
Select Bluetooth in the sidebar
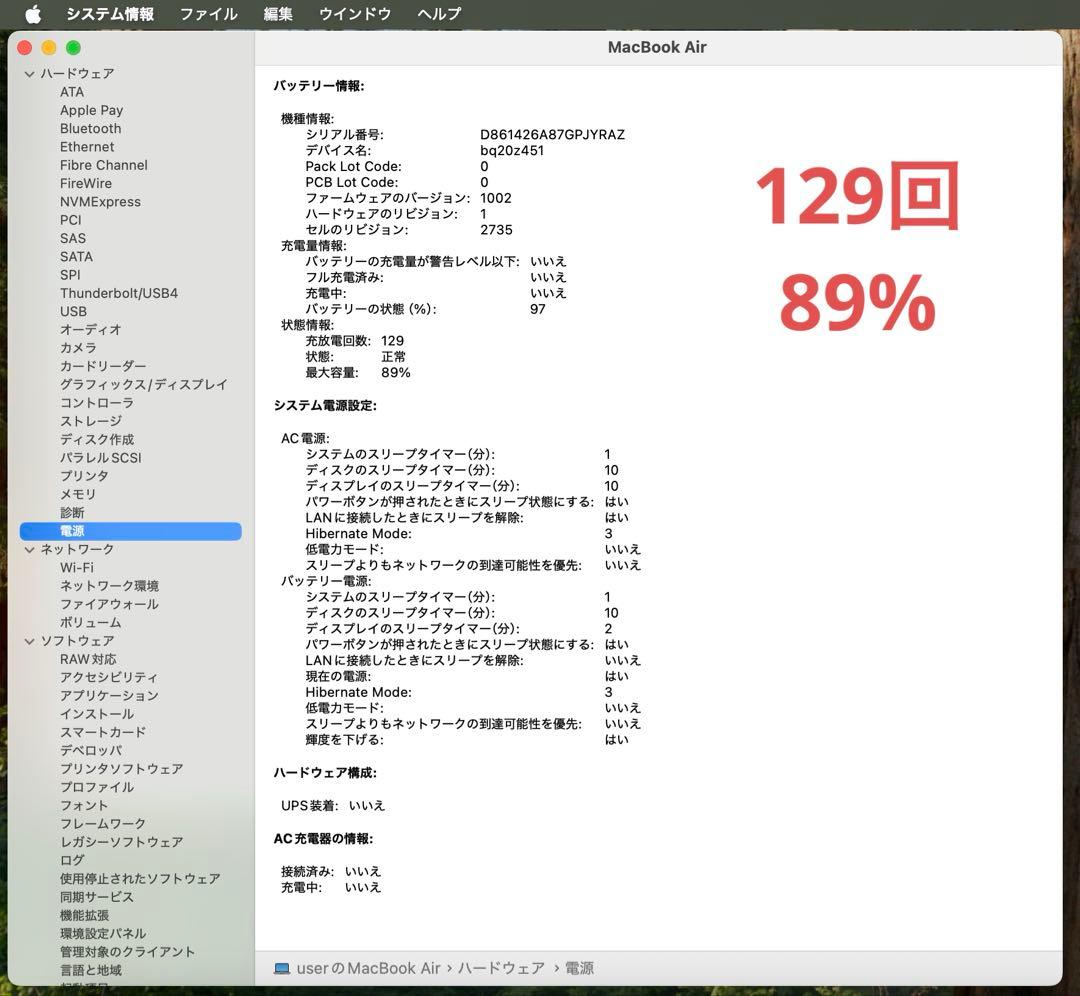(90, 128)
